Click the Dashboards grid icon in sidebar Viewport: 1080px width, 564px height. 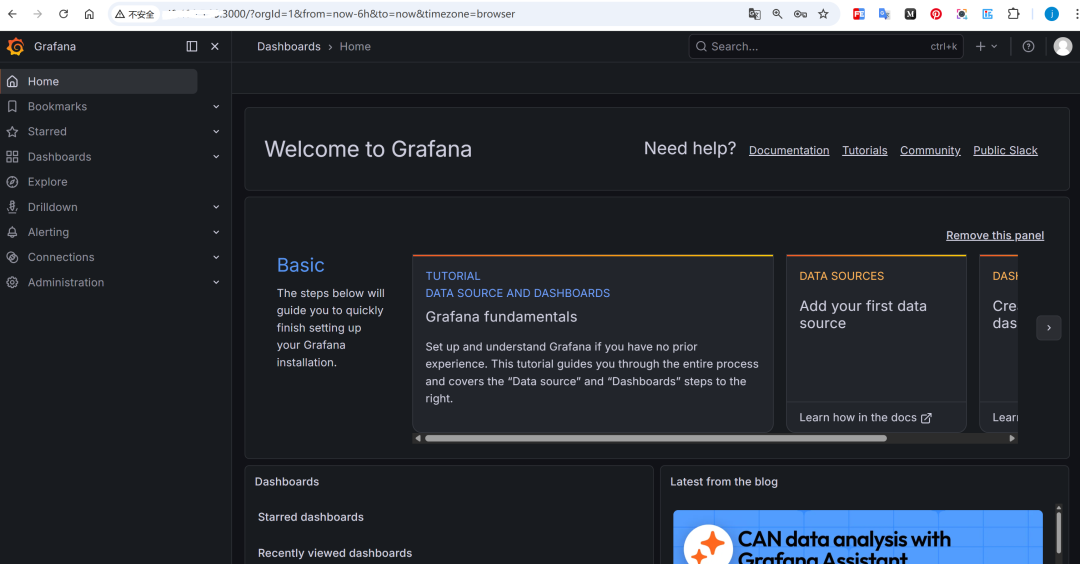[12, 157]
